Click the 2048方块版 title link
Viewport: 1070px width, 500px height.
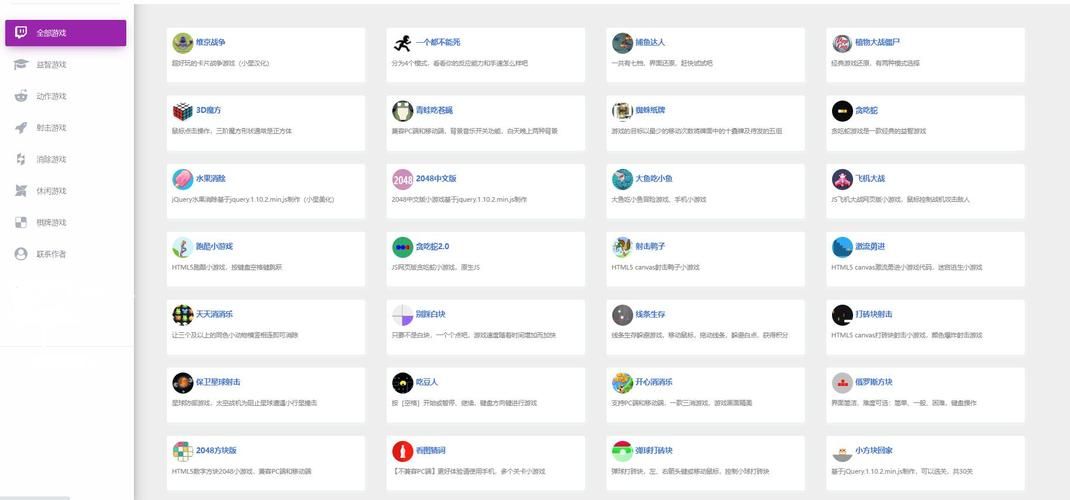click(216, 450)
